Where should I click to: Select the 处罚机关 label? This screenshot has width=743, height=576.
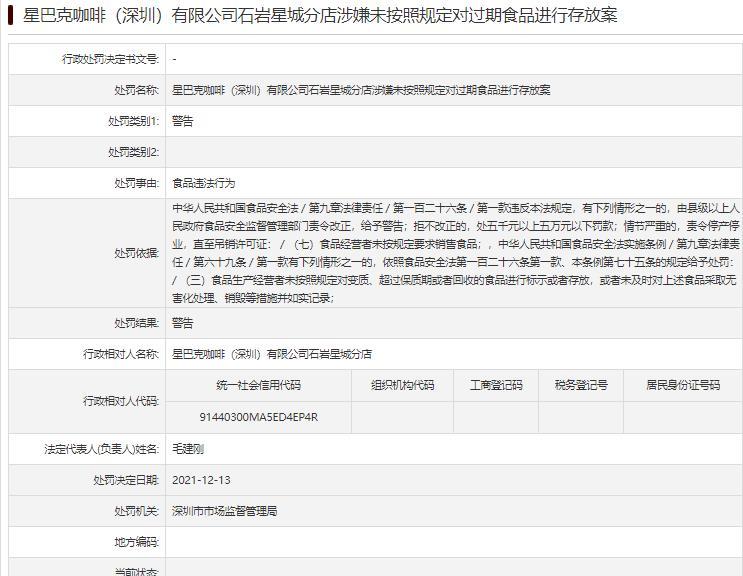click(x=136, y=511)
